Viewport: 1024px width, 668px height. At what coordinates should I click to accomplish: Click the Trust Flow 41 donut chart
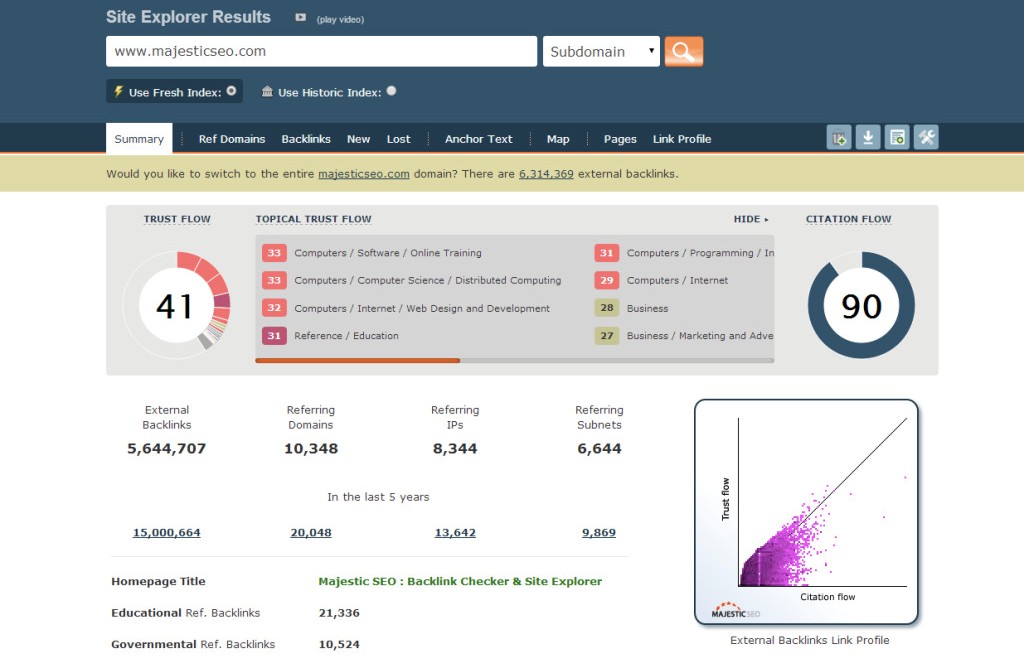click(176, 305)
